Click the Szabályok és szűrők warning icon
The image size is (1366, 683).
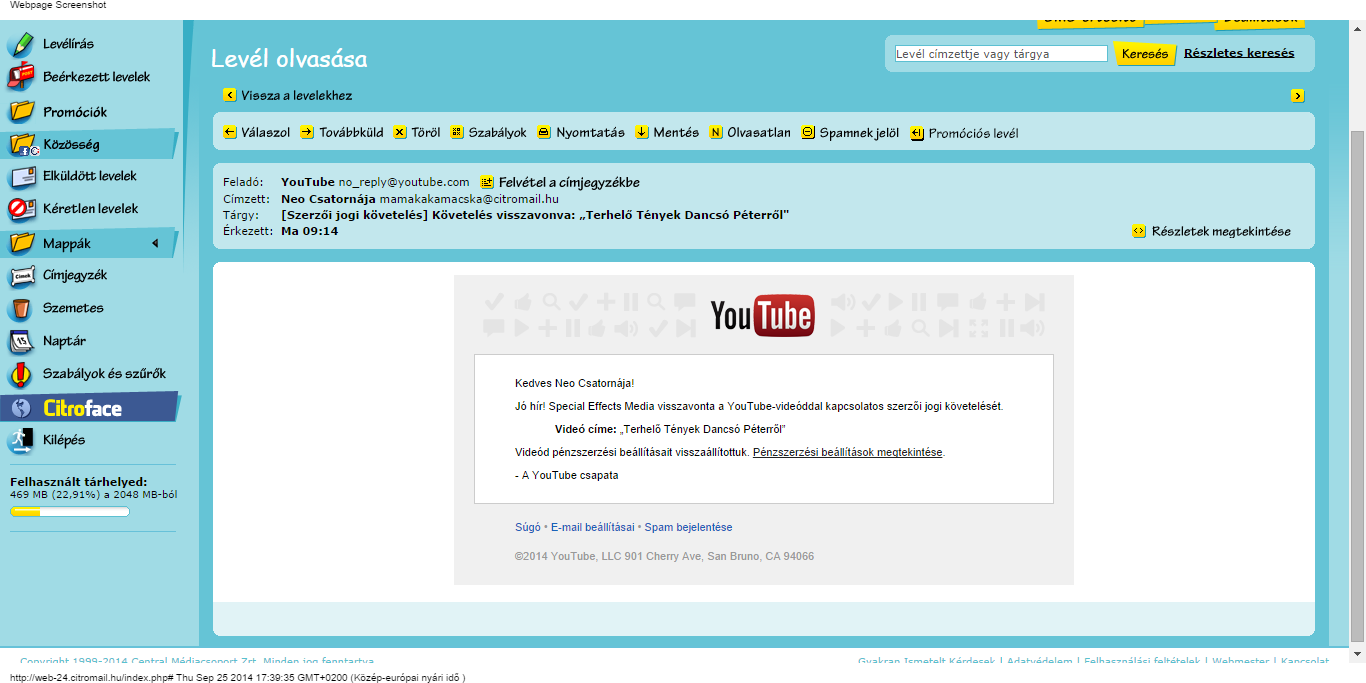click(21, 374)
